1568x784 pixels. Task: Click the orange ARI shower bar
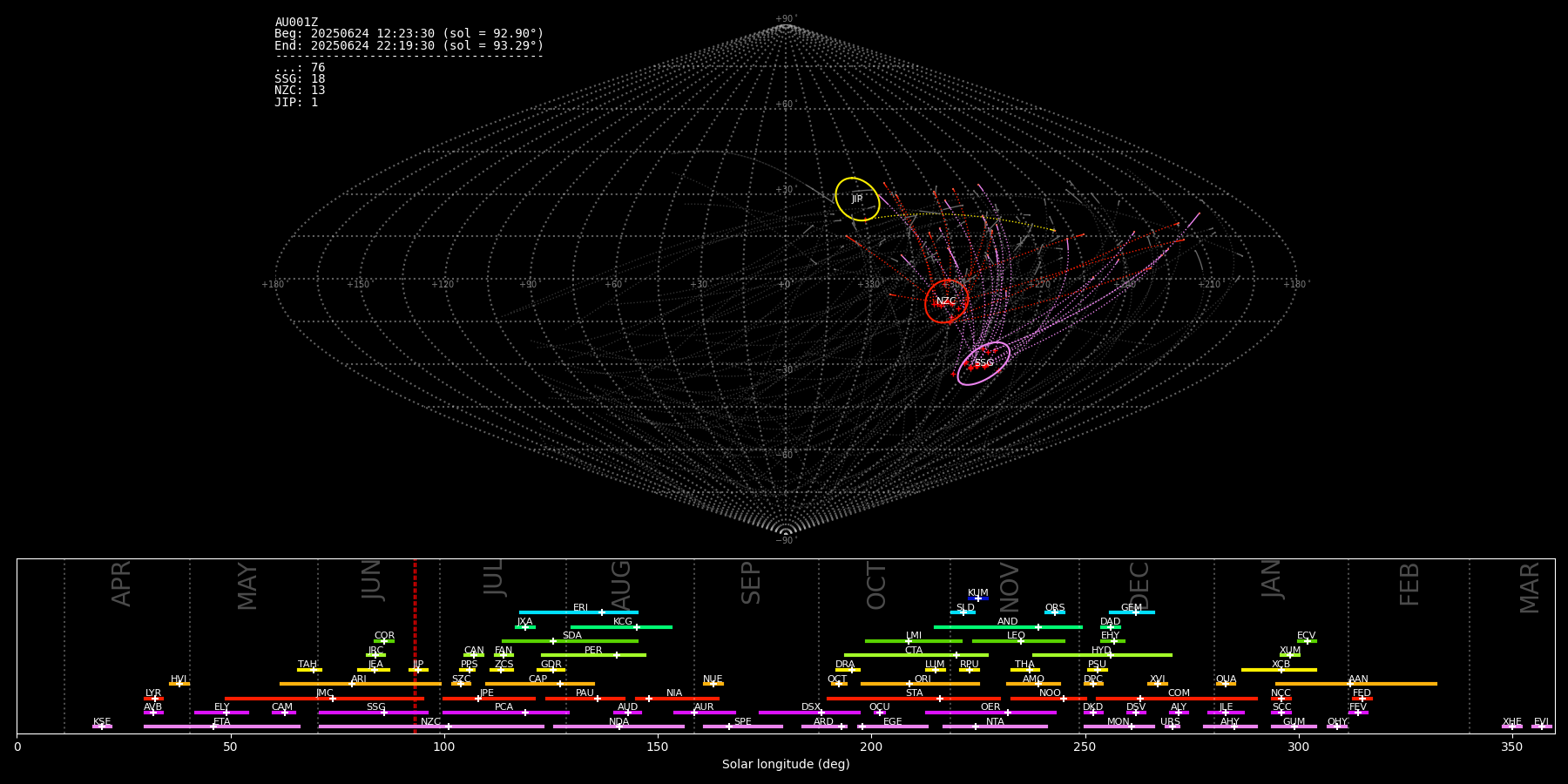coord(361,684)
